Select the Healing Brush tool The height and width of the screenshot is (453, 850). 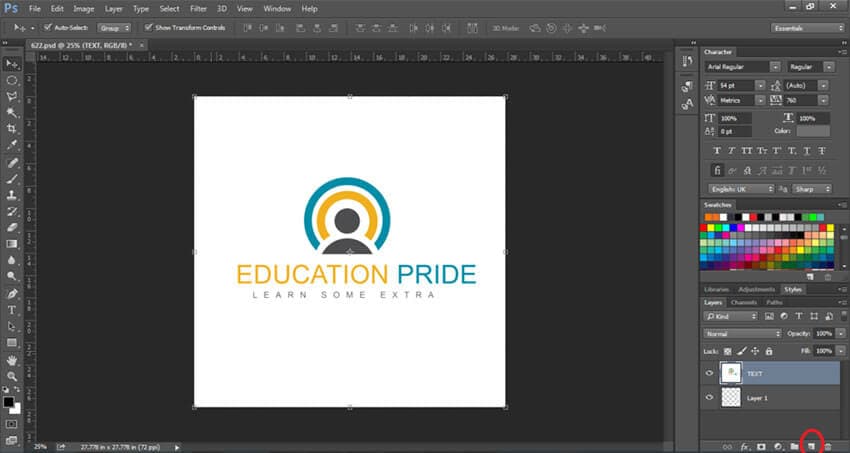coord(11,163)
